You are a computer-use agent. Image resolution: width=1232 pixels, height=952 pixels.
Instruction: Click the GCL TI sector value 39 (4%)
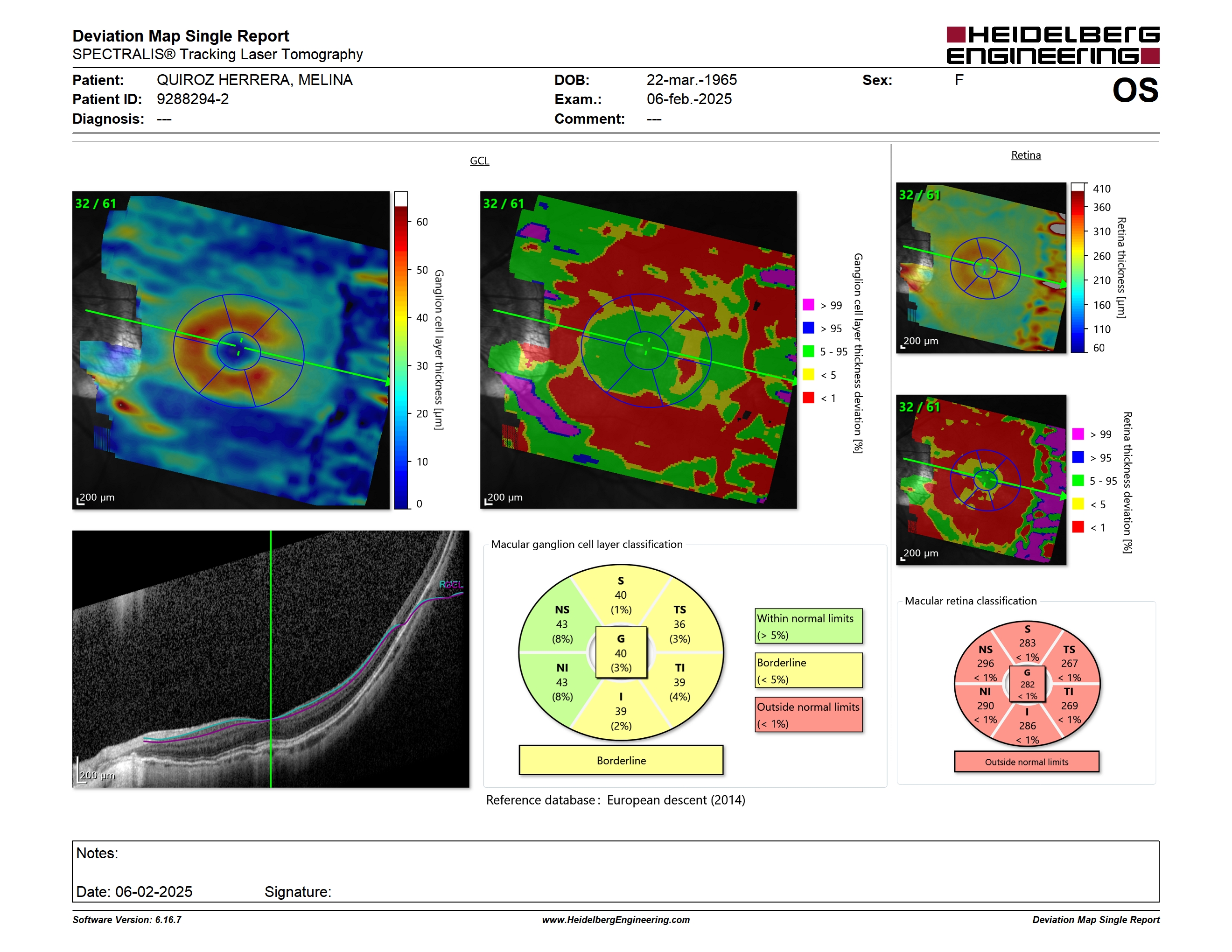pos(679,682)
